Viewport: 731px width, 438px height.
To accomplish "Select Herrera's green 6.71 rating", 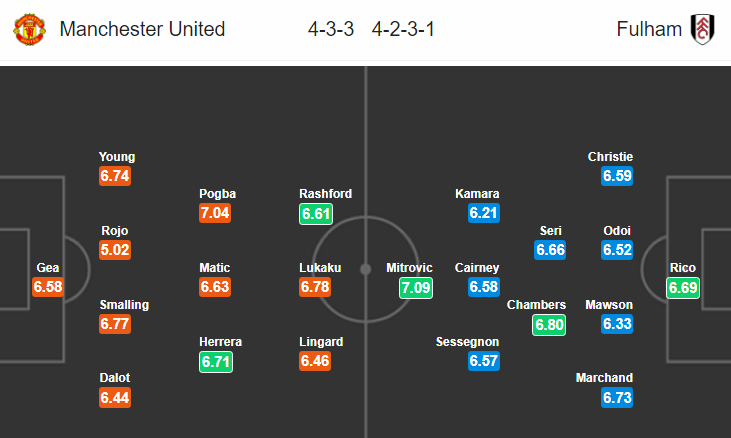I will 216,362.
